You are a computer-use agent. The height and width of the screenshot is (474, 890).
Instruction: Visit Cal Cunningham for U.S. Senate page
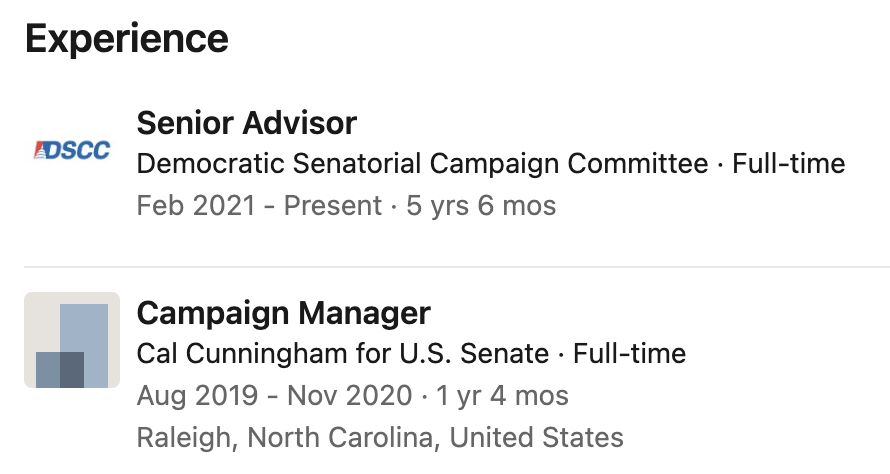[343, 354]
